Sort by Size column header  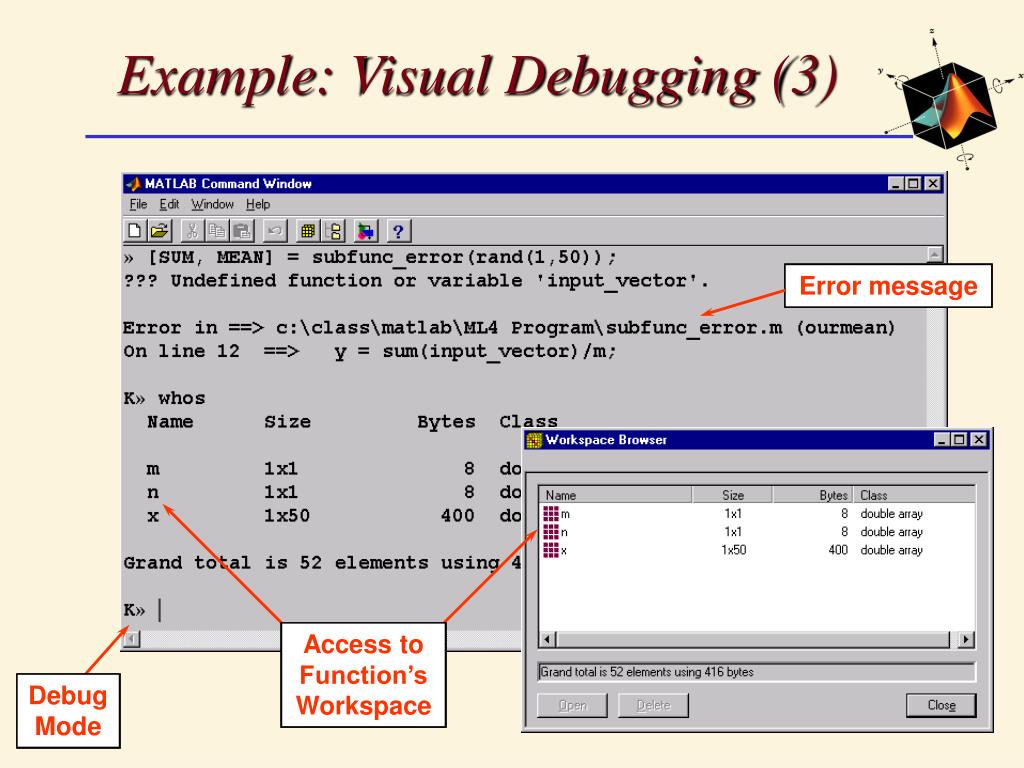click(732, 495)
